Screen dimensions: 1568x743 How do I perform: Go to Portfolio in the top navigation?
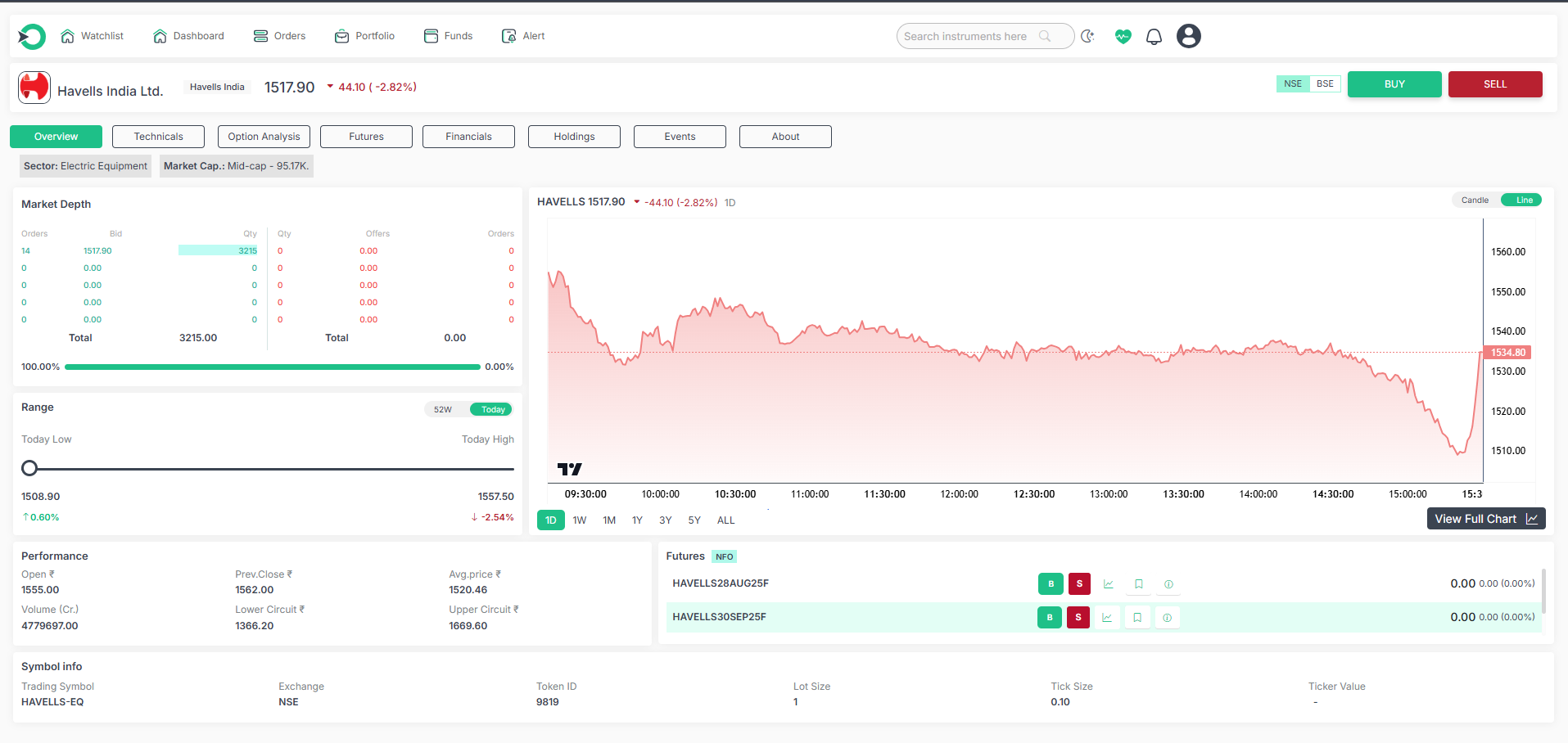pyautogui.click(x=364, y=36)
